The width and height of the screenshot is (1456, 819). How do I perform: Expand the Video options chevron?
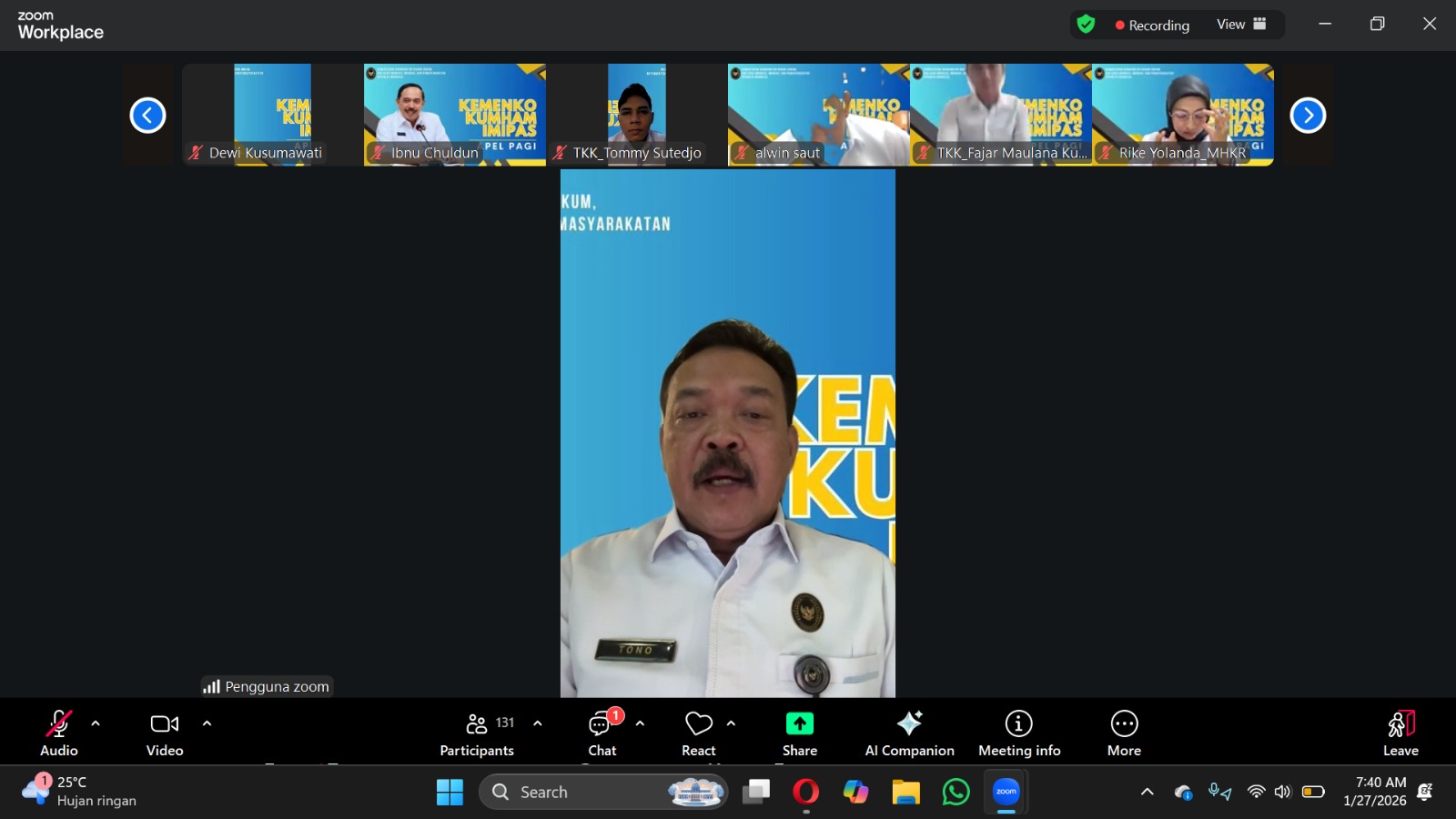(x=207, y=723)
